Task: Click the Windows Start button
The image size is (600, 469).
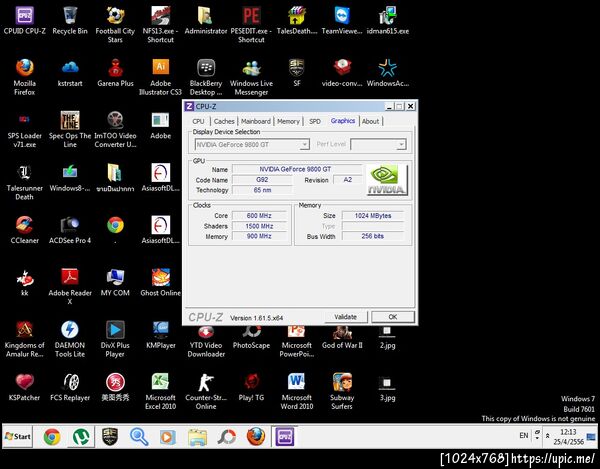Action: 18,436
